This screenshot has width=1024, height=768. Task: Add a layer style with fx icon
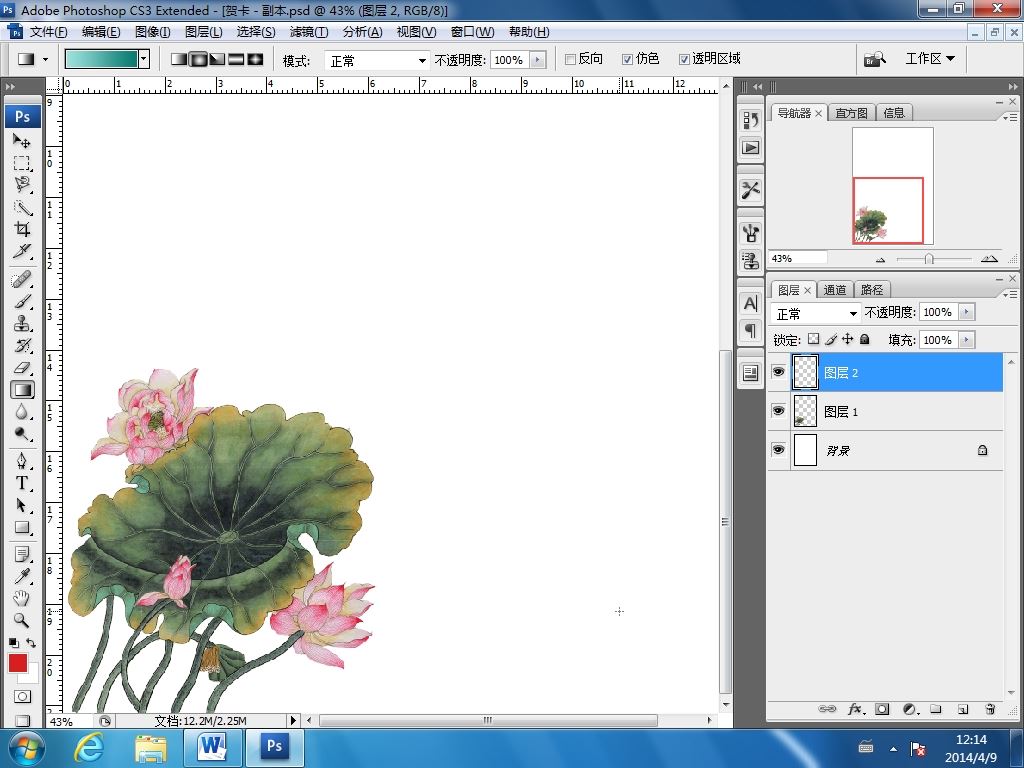(855, 709)
